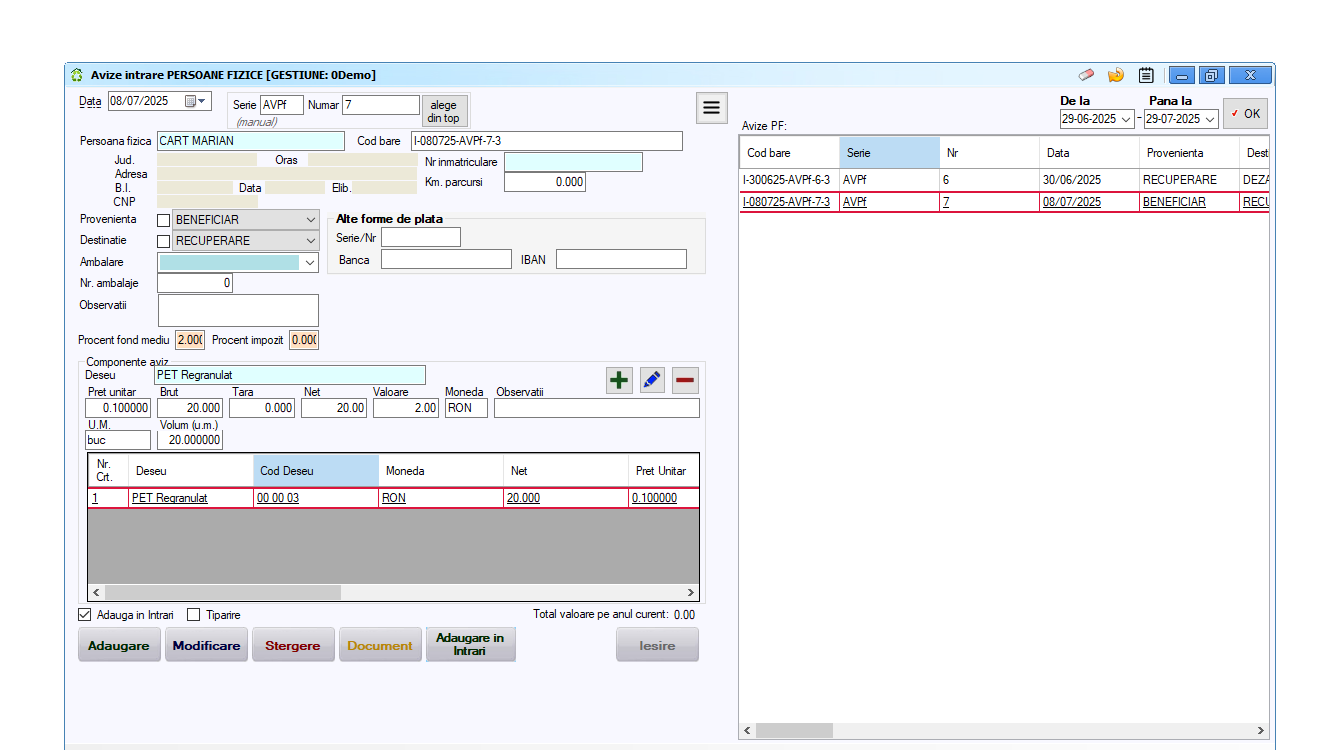Click the Serie/Nr payment field
Screen dimensions: 1333x750
point(421,237)
